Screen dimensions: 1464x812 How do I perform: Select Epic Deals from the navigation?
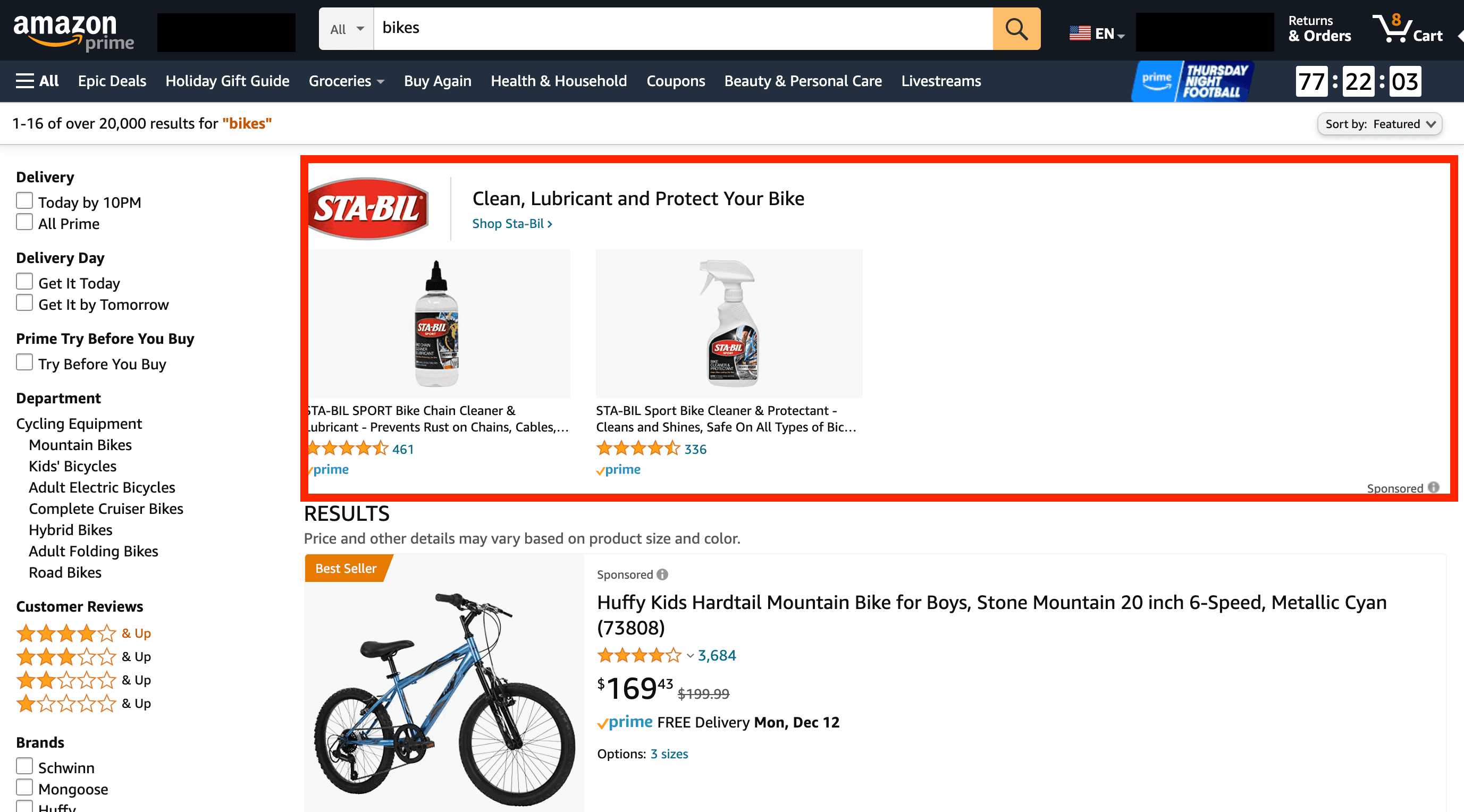[112, 81]
